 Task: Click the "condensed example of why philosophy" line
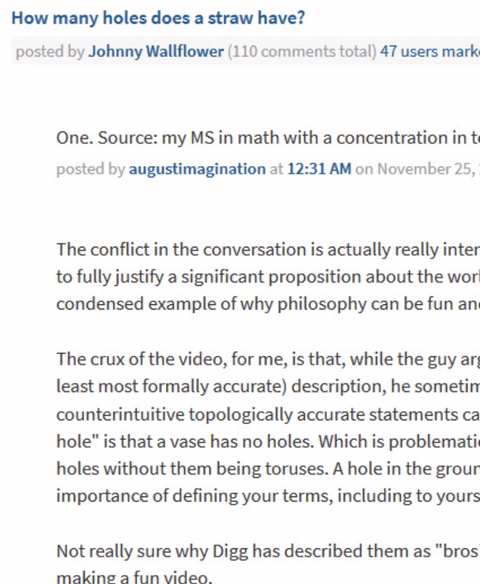(268, 304)
